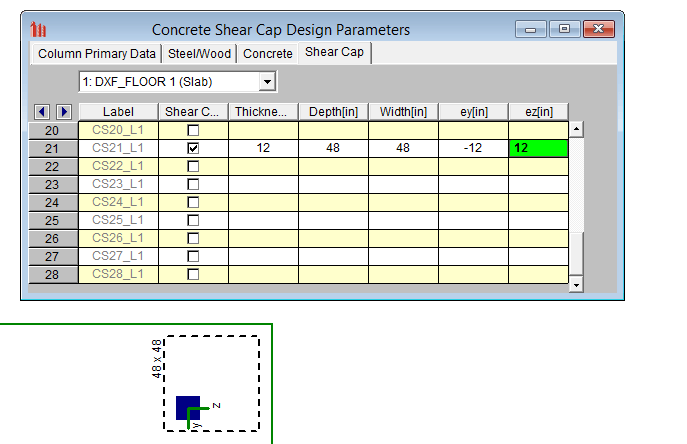This screenshot has height=444, width=687.
Task: Select row header 24
Action: click(x=53, y=202)
